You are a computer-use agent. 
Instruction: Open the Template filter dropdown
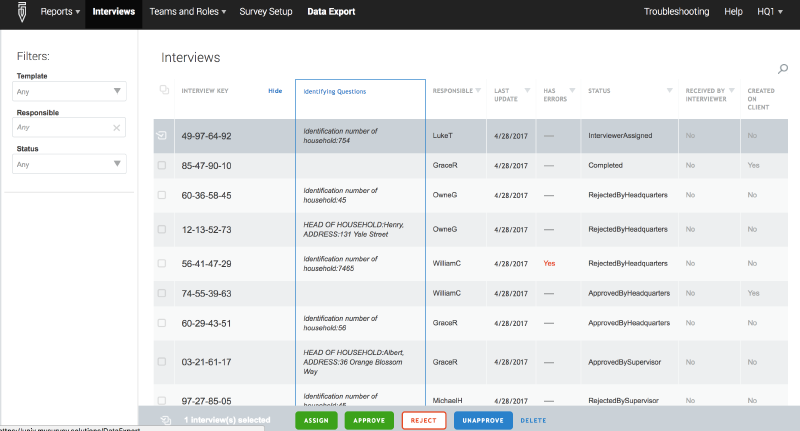tap(69, 91)
